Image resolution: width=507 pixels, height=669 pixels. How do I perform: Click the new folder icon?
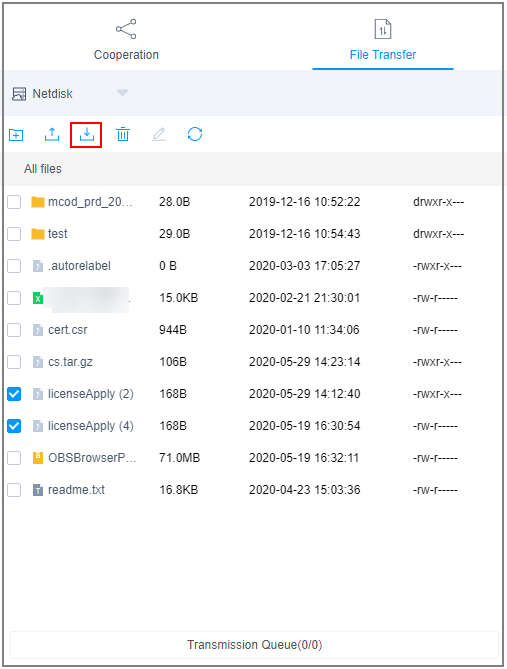tap(16, 135)
